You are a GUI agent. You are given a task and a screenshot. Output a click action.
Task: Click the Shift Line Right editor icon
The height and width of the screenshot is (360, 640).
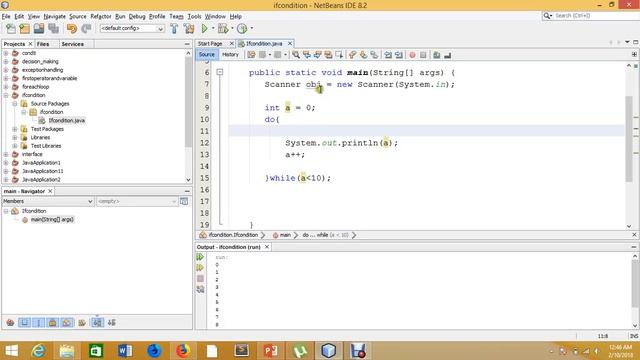(399, 55)
